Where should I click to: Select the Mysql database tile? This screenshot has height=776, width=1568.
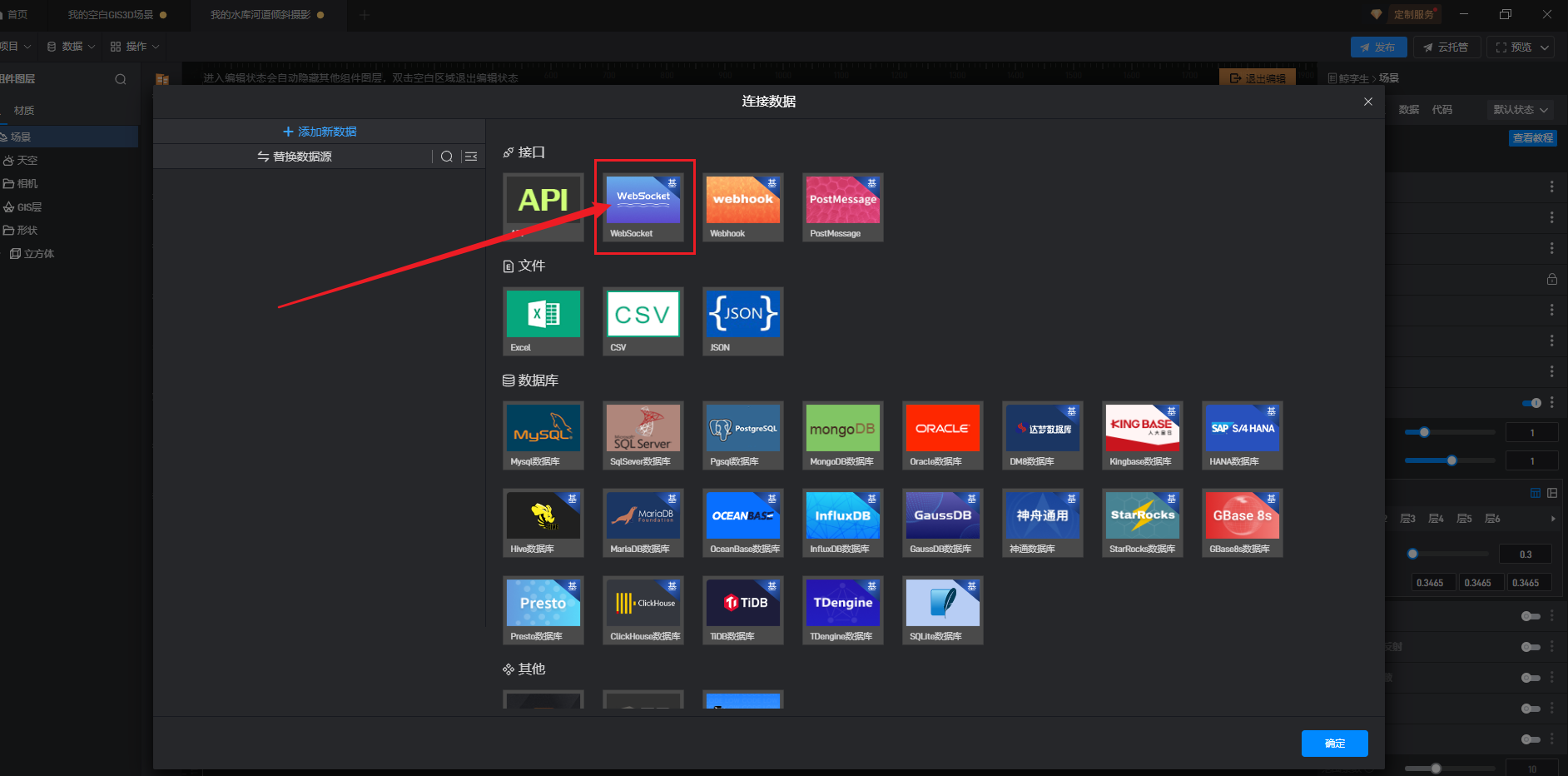pos(543,435)
